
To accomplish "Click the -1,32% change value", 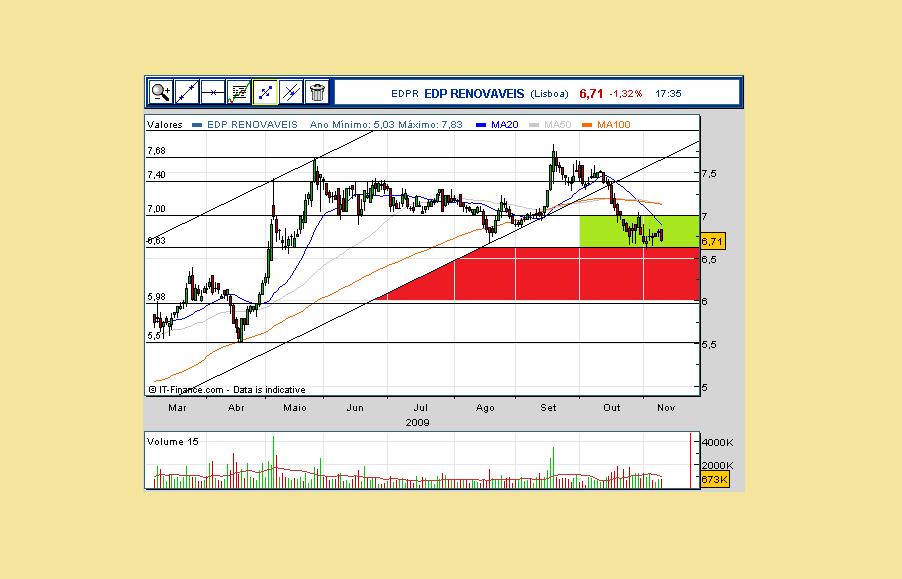I will 626,94.
